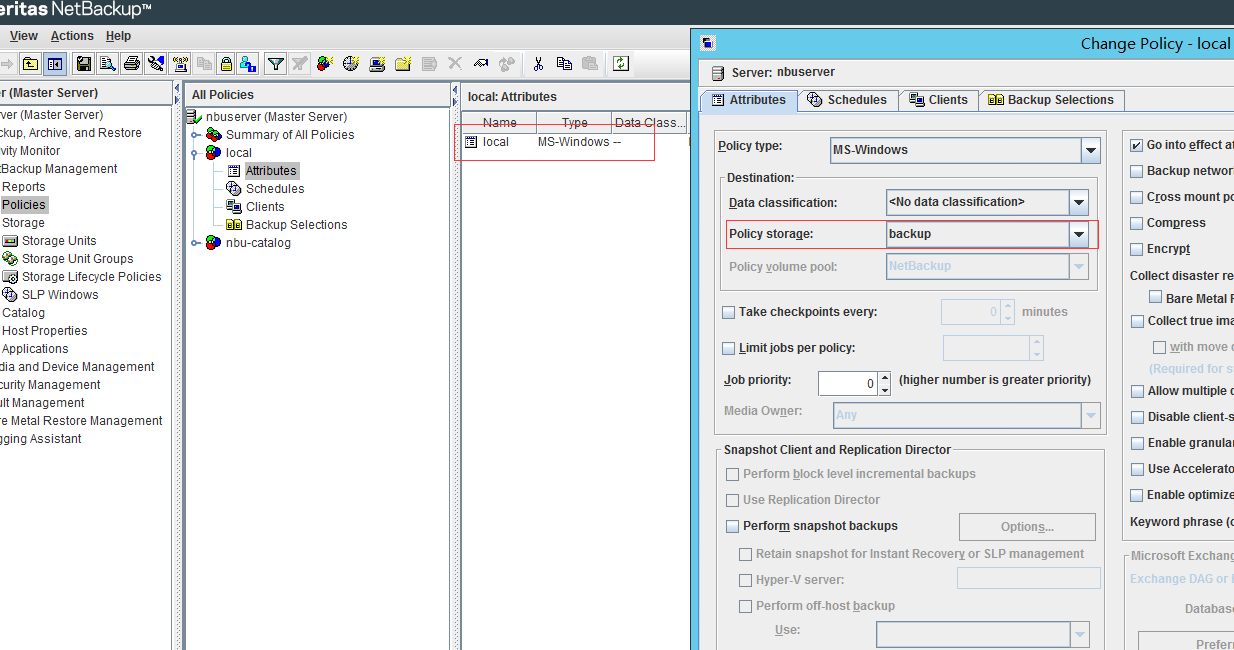Click the new folder star icon
The width and height of the screenshot is (1234, 650).
(403, 64)
